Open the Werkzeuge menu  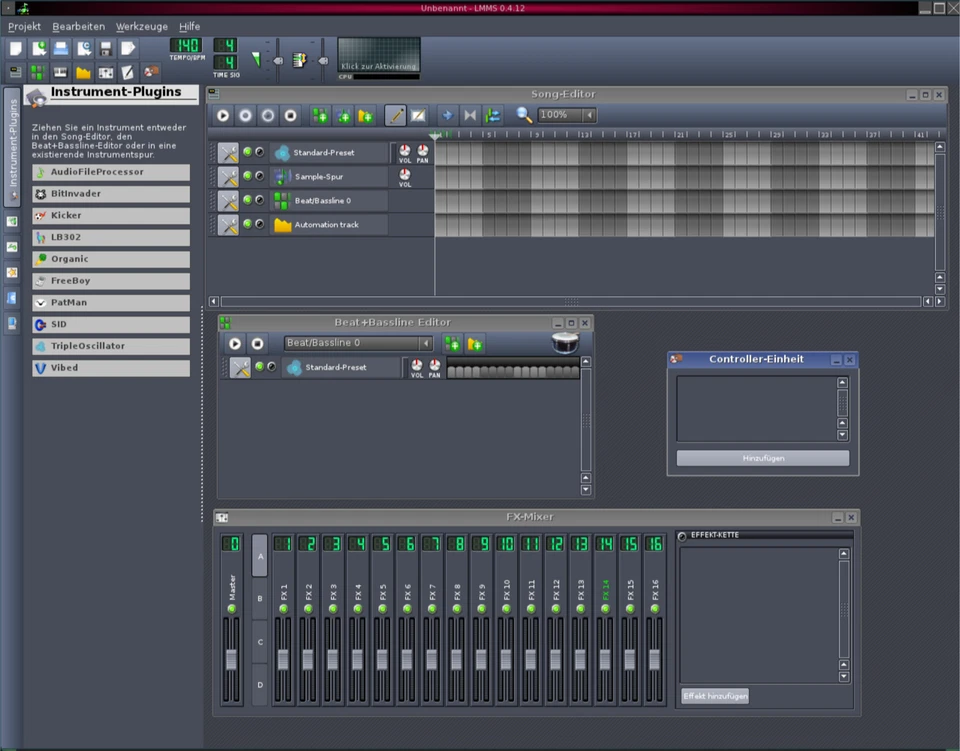[141, 26]
